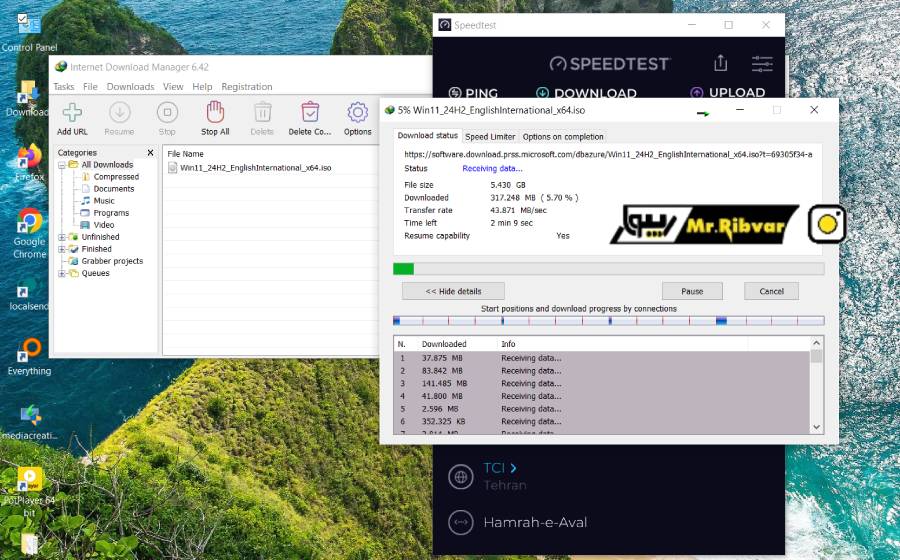Open the View menu in IDM
This screenshot has width=900, height=560.
coord(173,87)
